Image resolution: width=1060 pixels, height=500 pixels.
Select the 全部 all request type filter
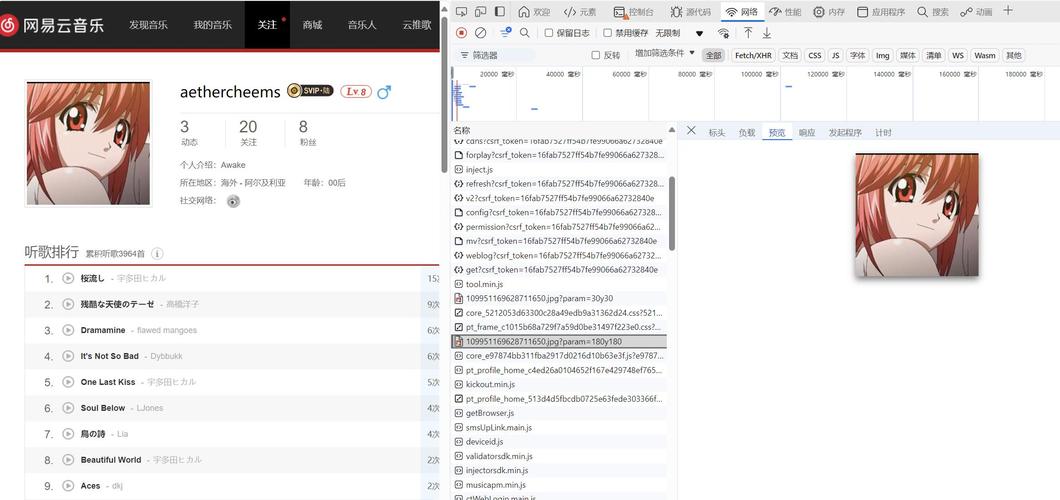coord(714,55)
